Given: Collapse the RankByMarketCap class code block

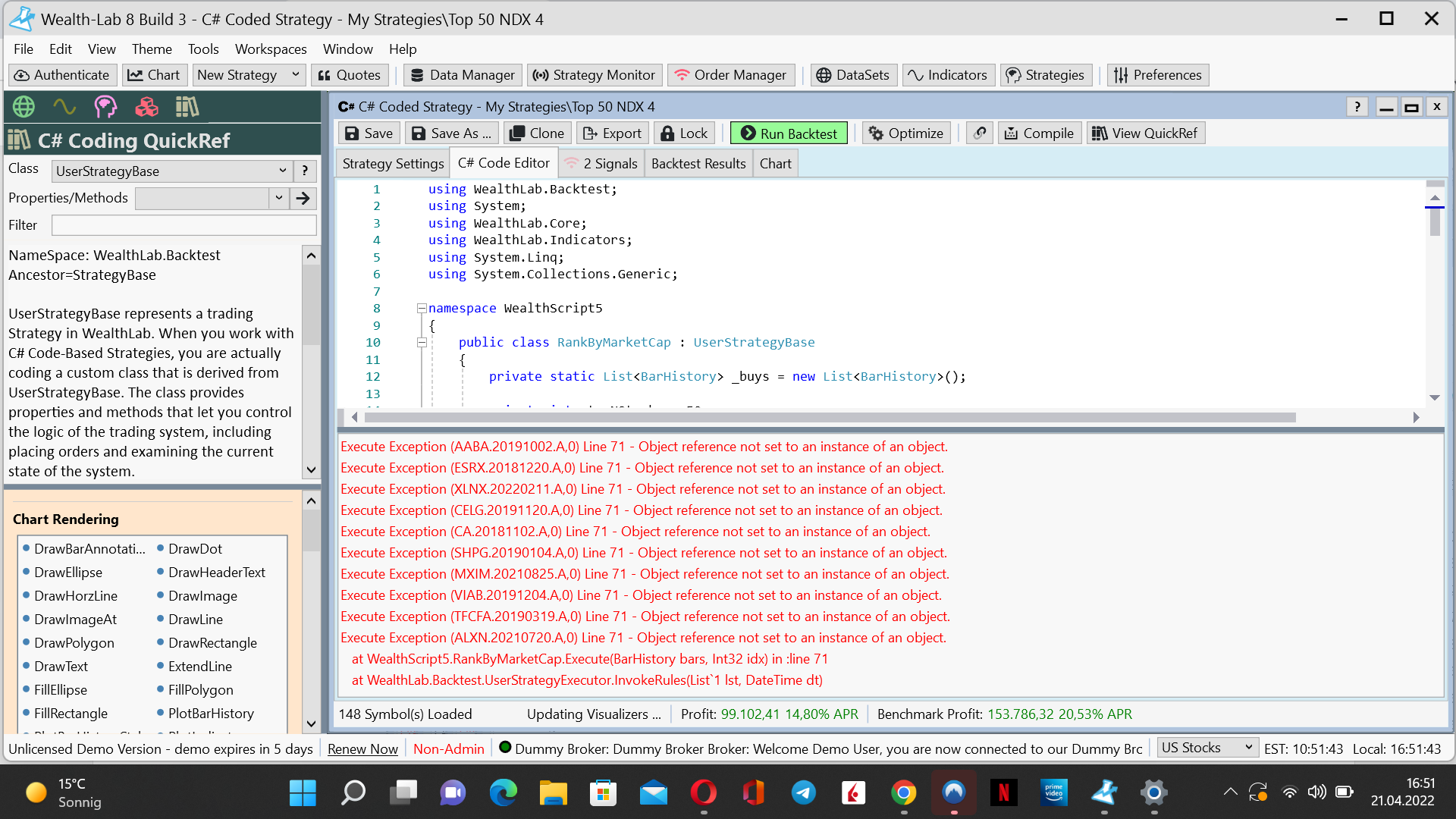Looking at the screenshot, I should (422, 343).
